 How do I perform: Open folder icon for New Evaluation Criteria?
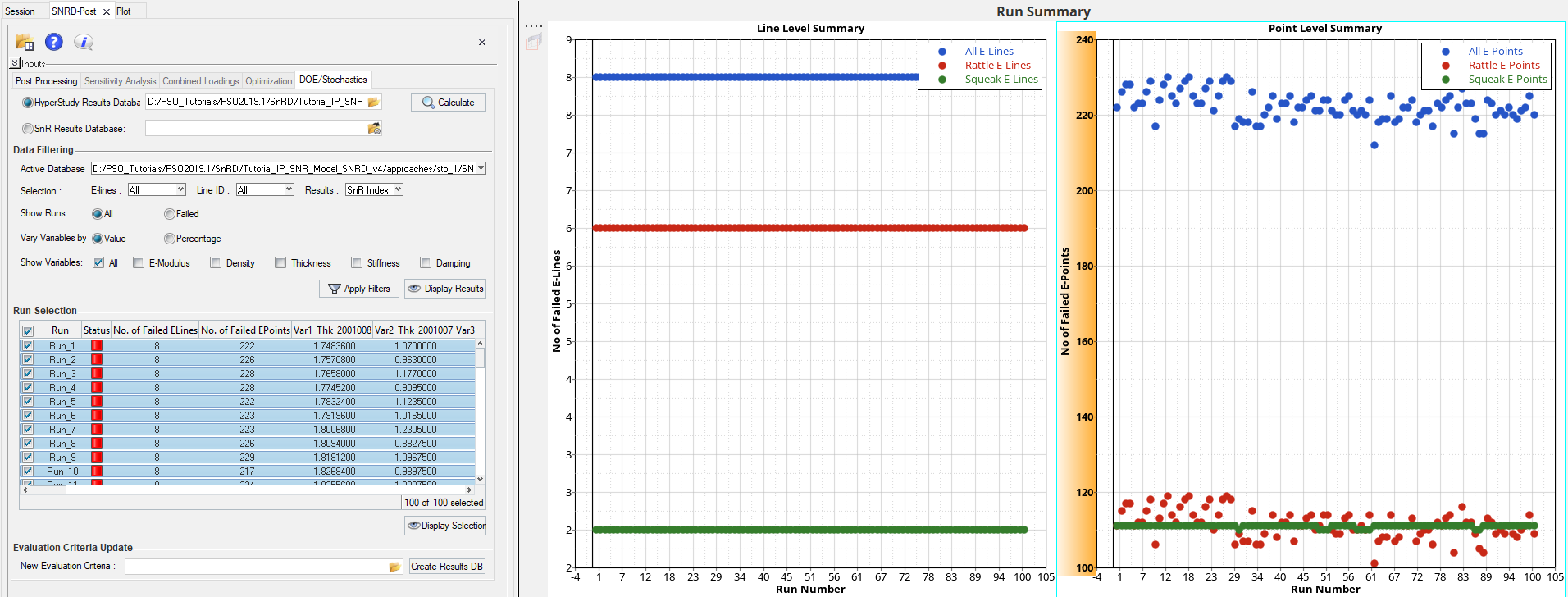coord(394,567)
